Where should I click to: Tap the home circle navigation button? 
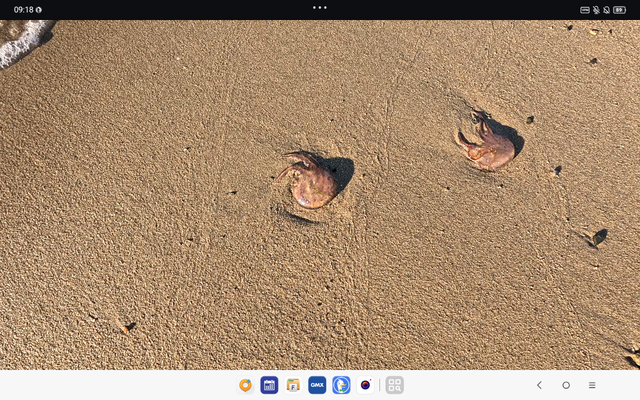(566, 385)
